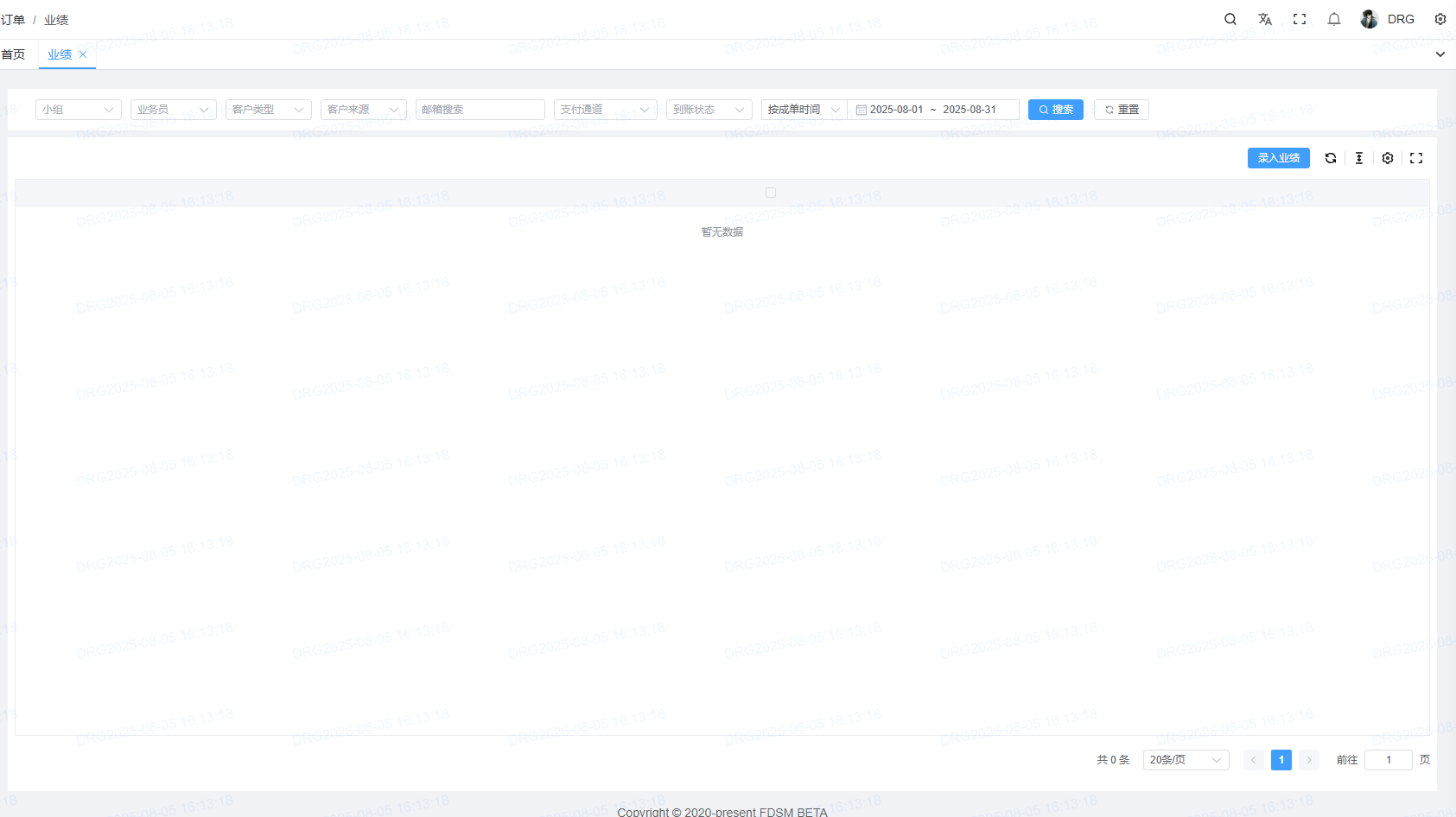Tick the select-all checkbox in table header
1456x817 pixels.
(x=771, y=193)
